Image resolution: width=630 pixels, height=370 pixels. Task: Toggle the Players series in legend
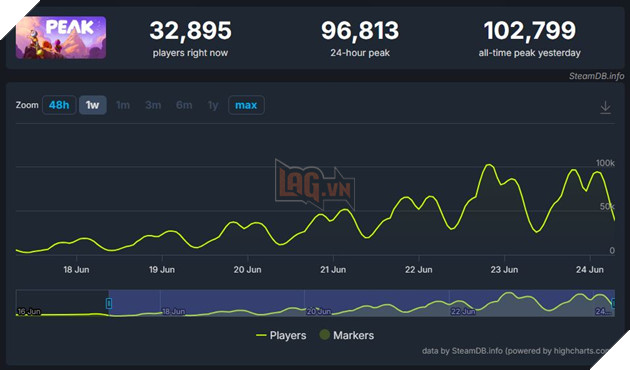[281, 335]
